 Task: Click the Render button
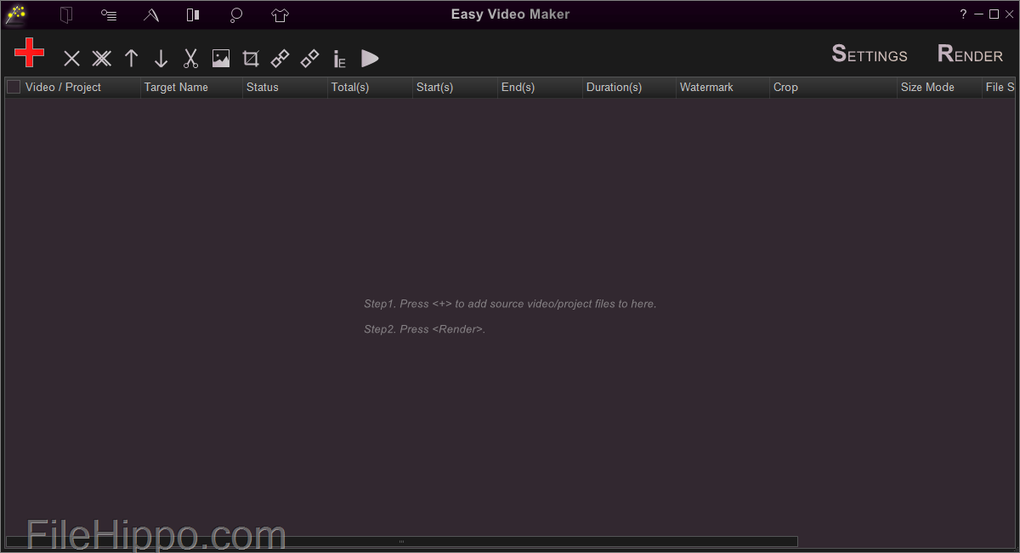[x=970, y=54]
